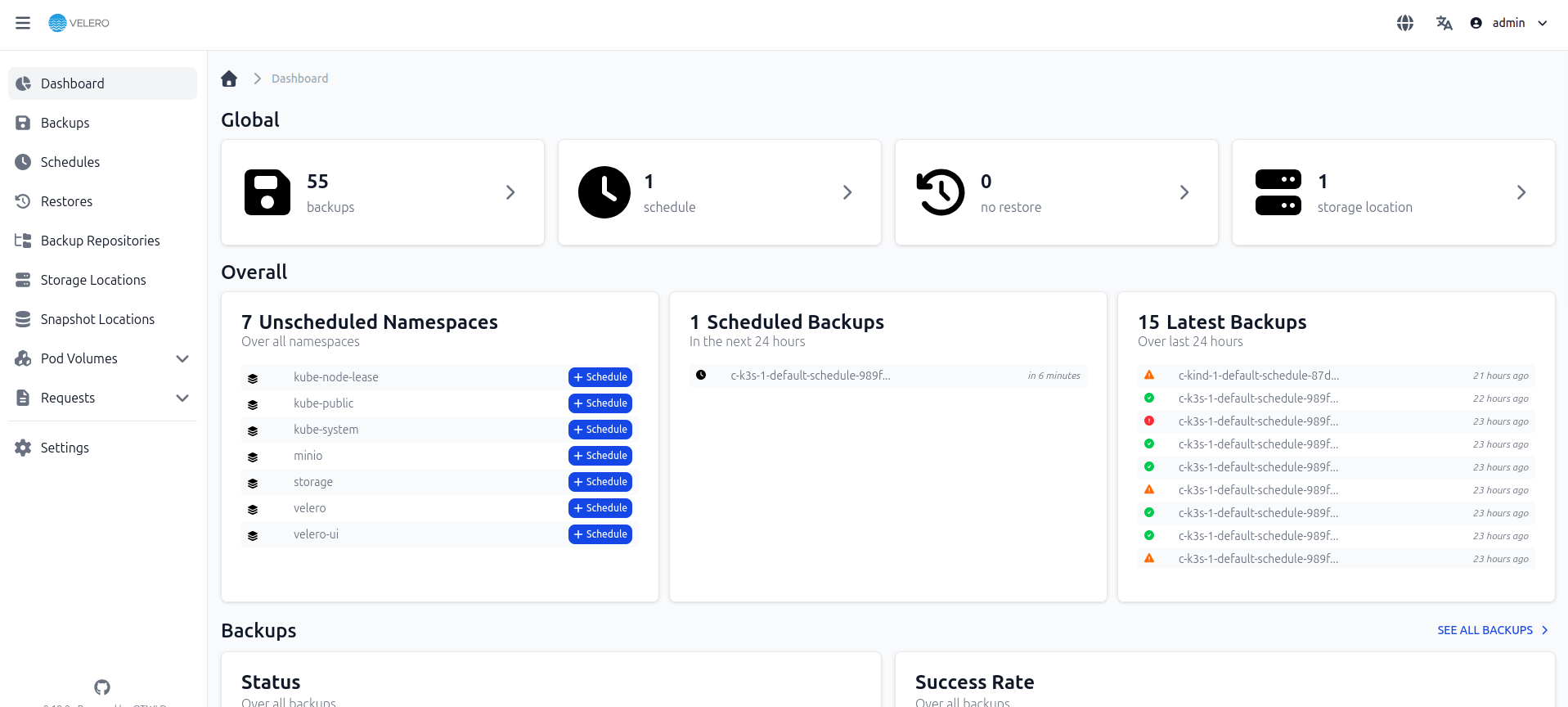1568x707 pixels.
Task: Click the Velero logo
Action: 79,23
